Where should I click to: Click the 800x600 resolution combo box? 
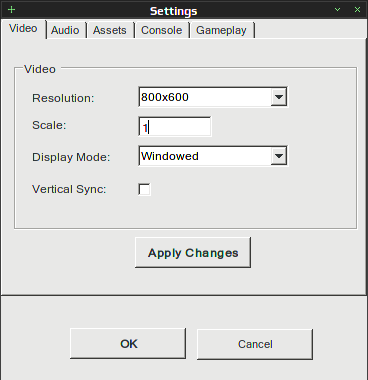pyautogui.click(x=213, y=97)
